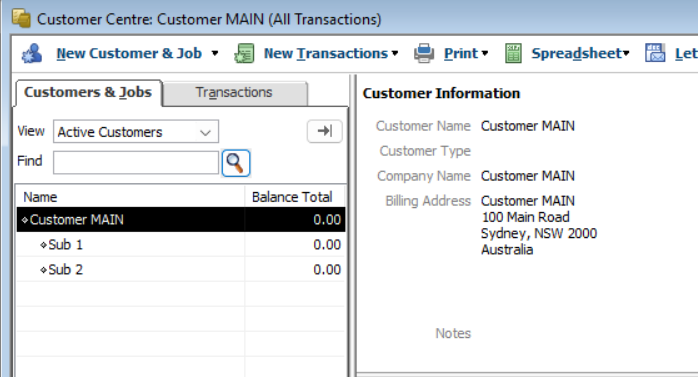The image size is (698, 377).
Task: Switch to the Customers & Jobs tab
Action: click(88, 92)
